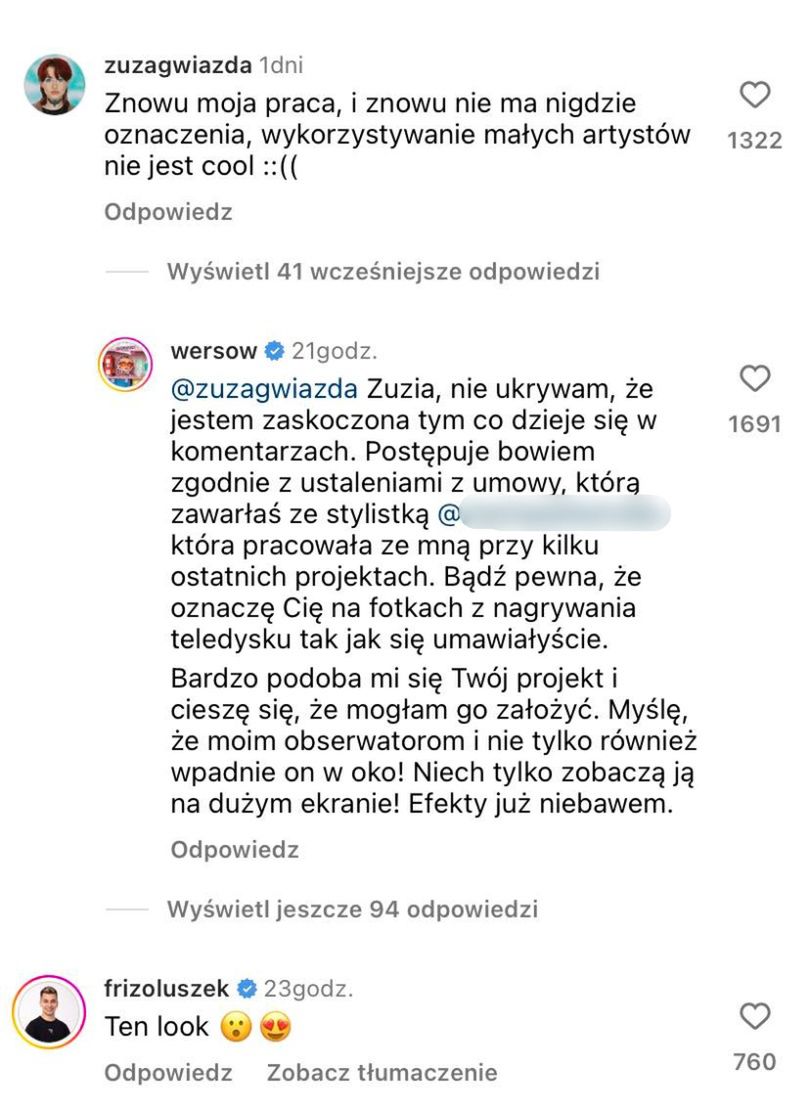Click wersow's blue verified badge

coord(273,351)
